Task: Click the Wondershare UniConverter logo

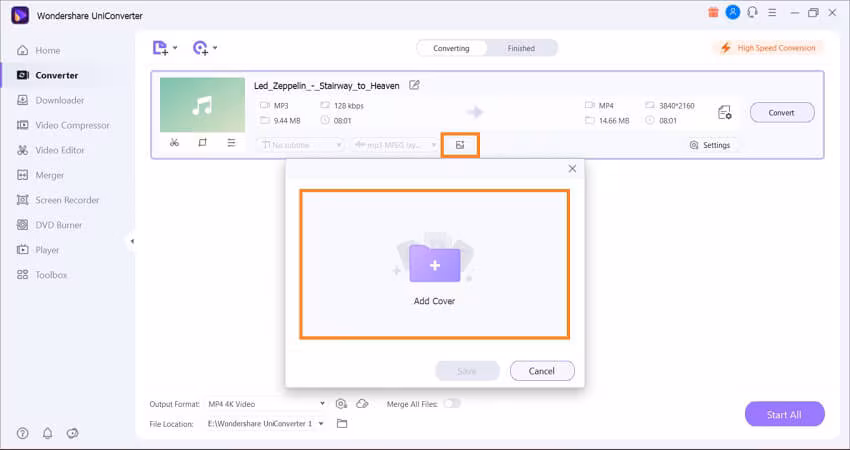Action: coord(20,15)
